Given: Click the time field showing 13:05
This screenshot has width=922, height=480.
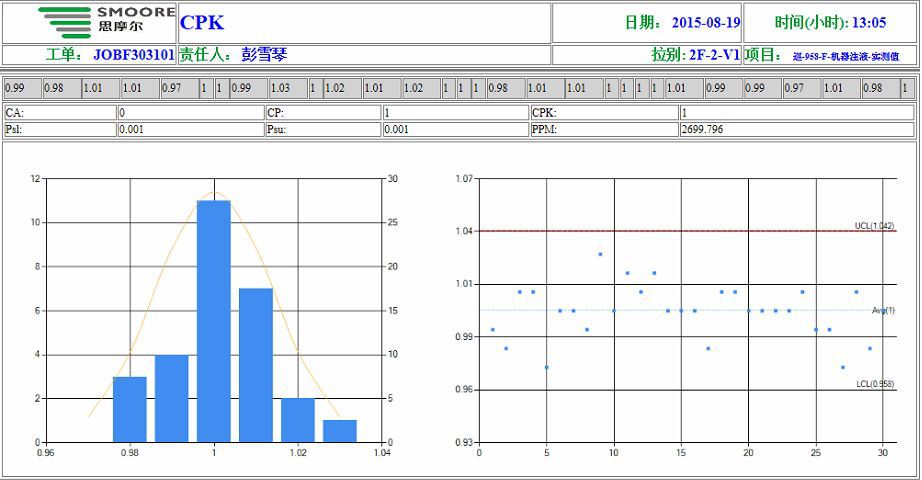Looking at the screenshot, I should (830, 23).
